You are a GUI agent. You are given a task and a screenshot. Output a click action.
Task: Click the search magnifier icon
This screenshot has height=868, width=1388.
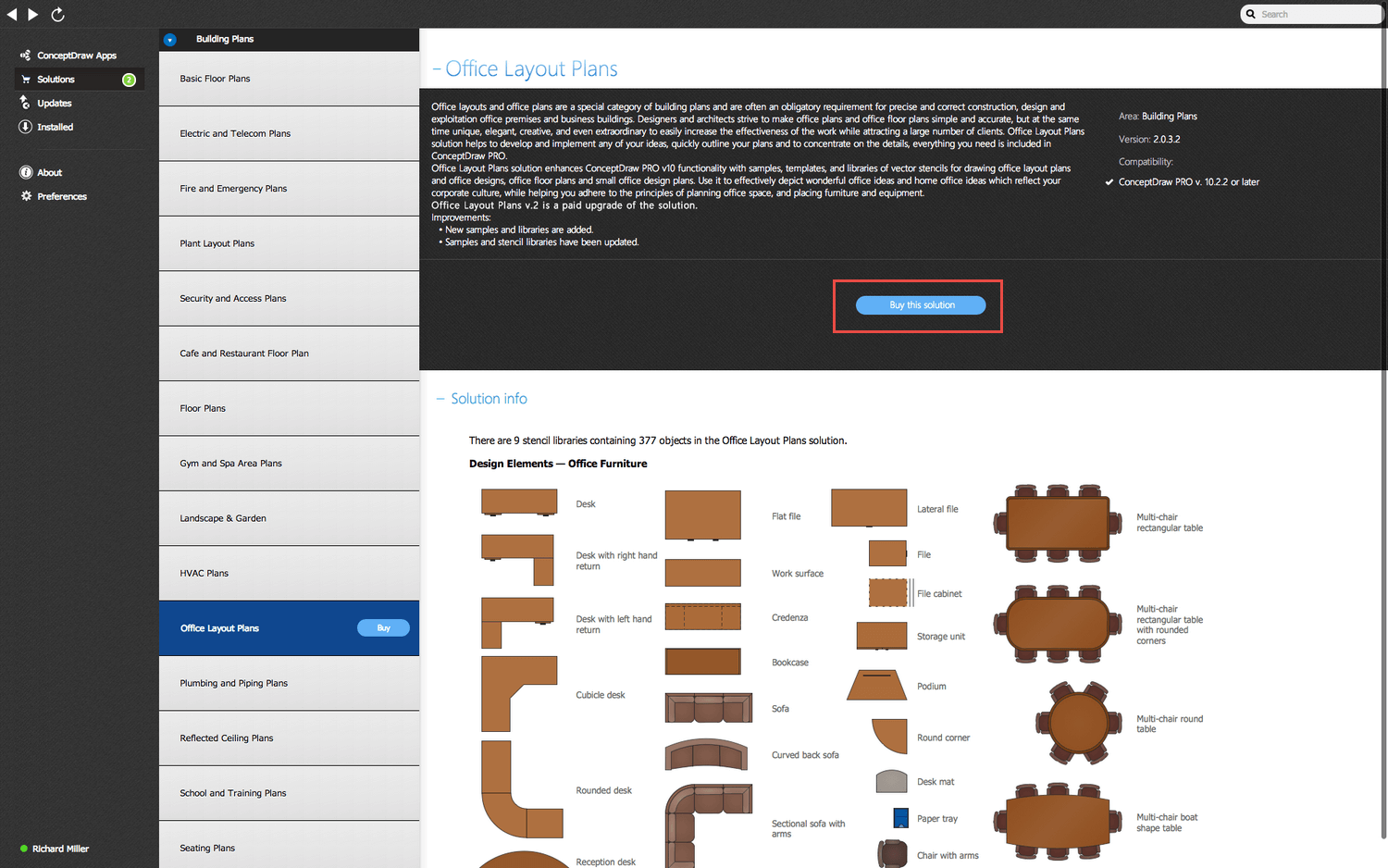click(x=1251, y=14)
